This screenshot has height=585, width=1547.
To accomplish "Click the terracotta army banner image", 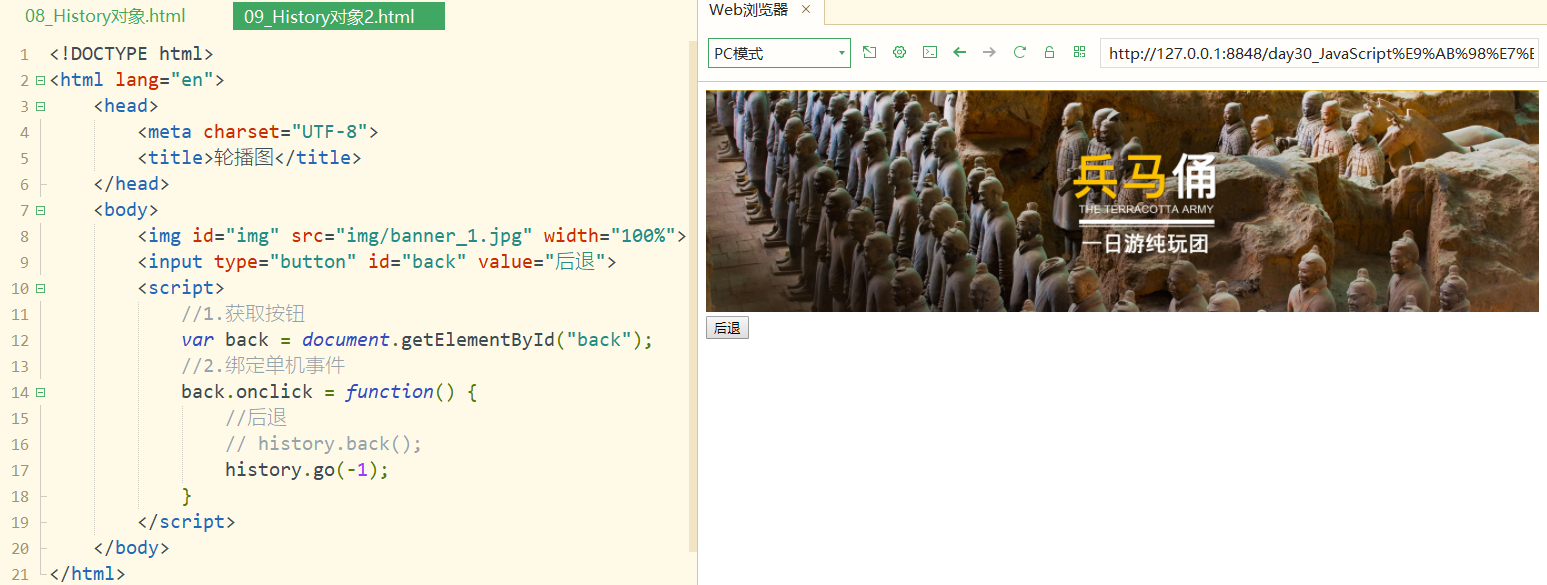I will pos(1122,201).
